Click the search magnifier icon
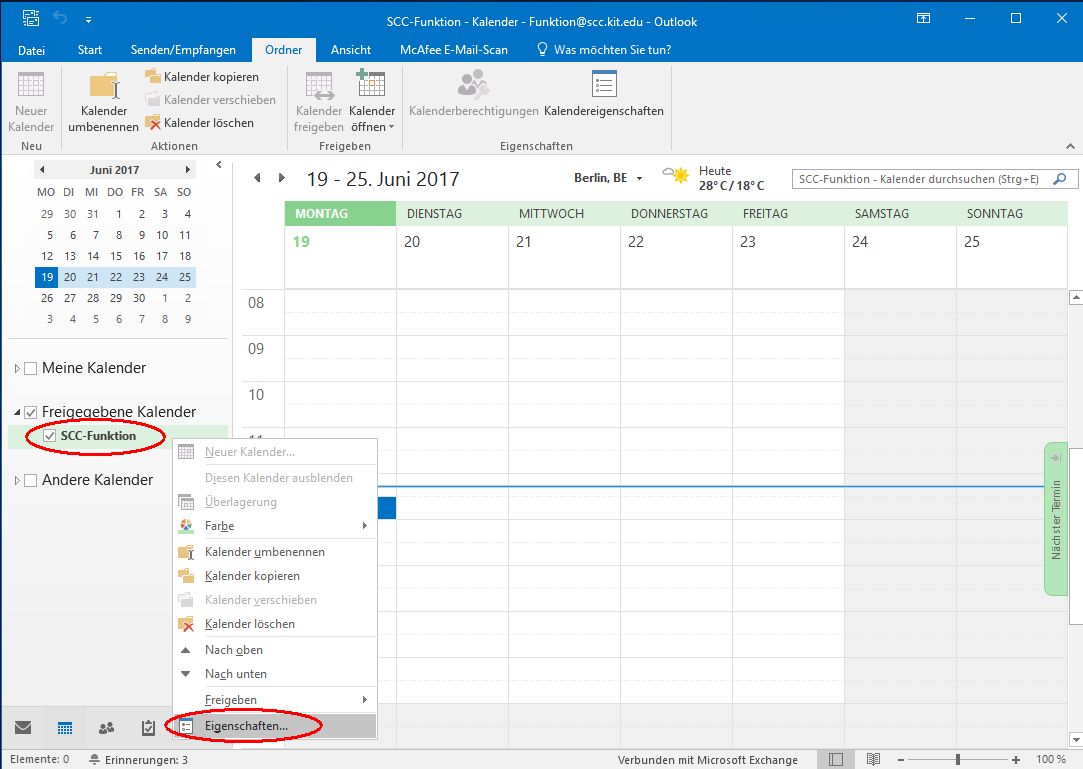This screenshot has height=769, width=1083. (1061, 179)
